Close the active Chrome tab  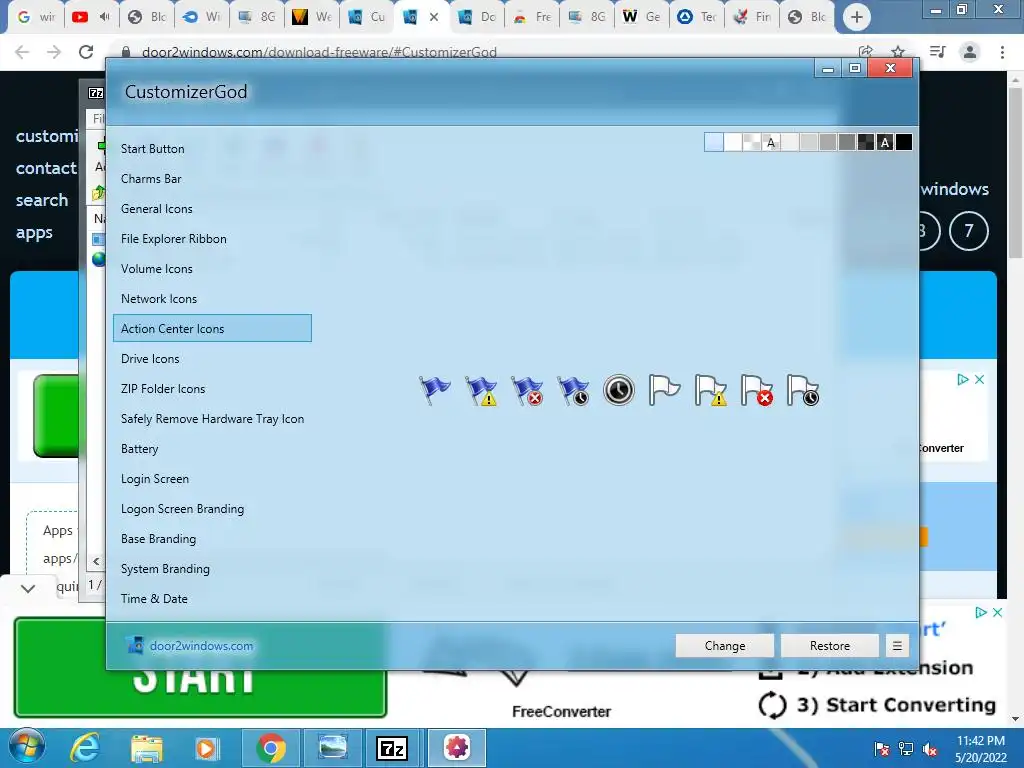(434, 18)
